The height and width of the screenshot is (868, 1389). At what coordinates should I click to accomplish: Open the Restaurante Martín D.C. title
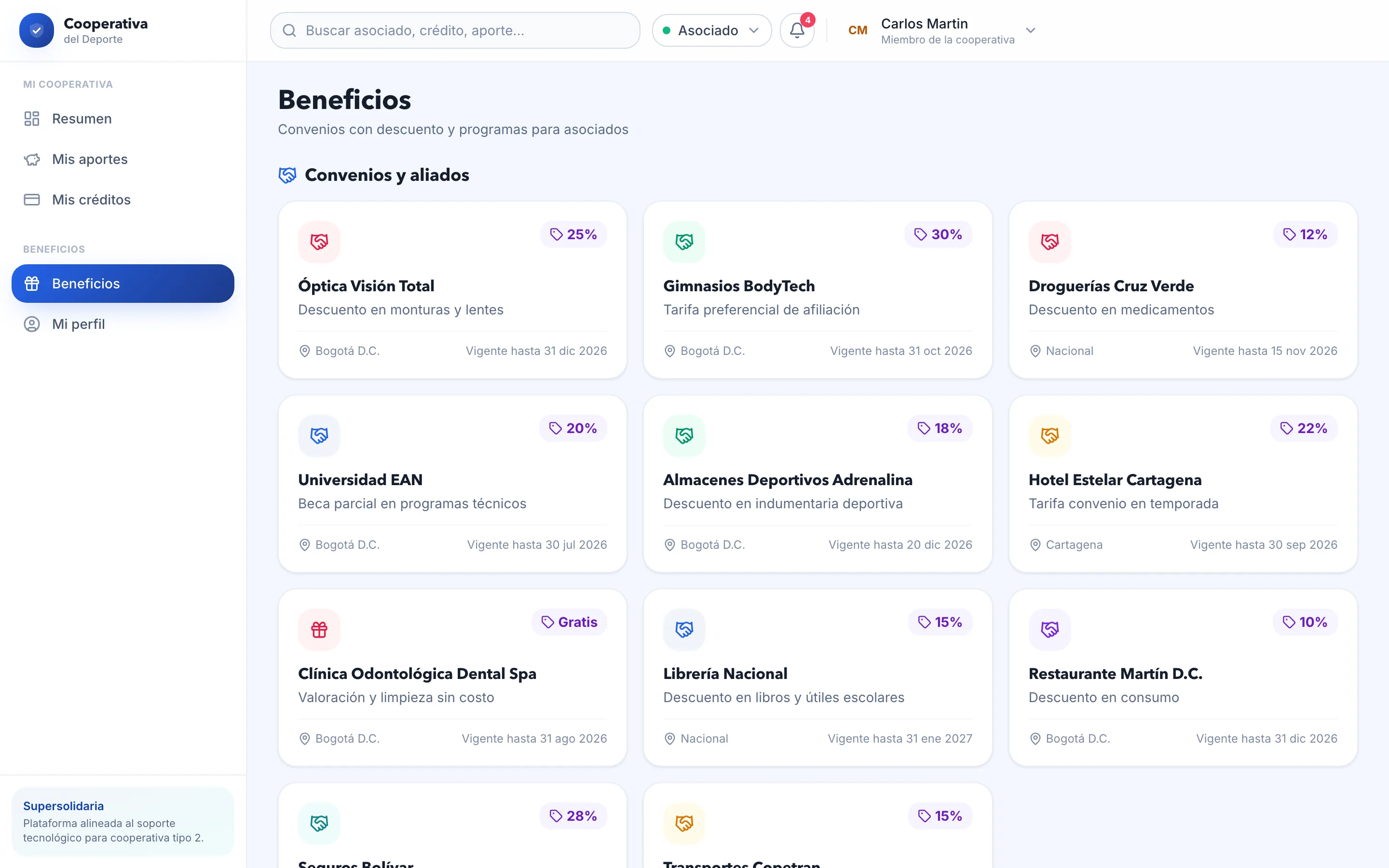(1116, 674)
